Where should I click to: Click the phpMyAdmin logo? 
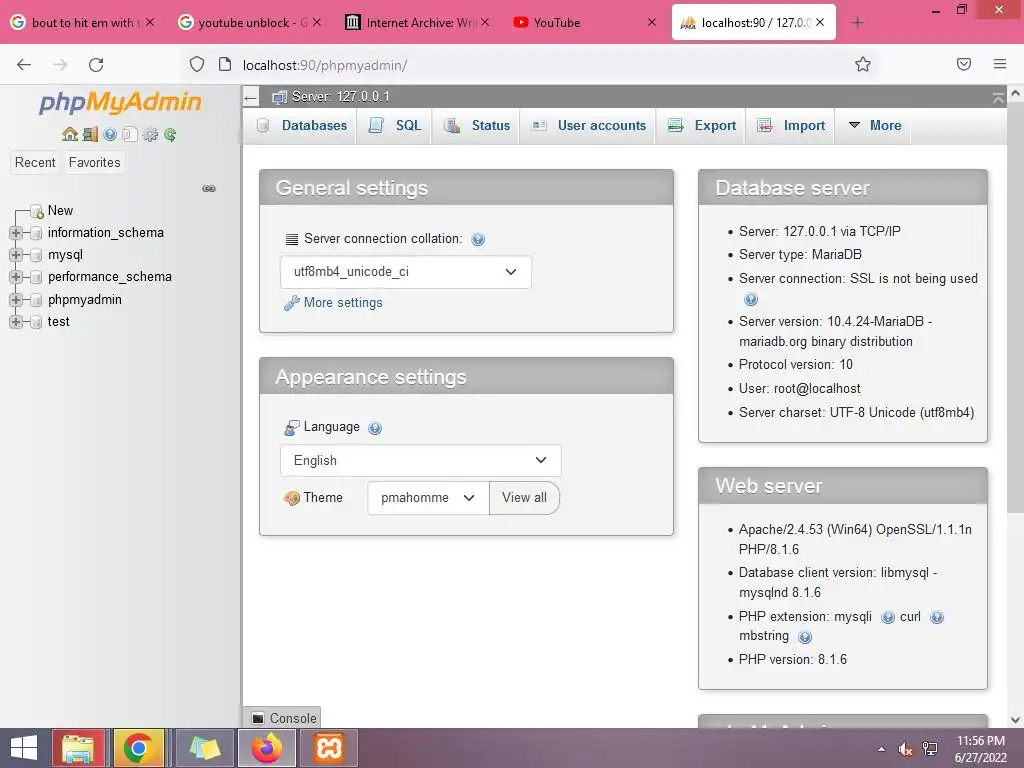click(121, 102)
